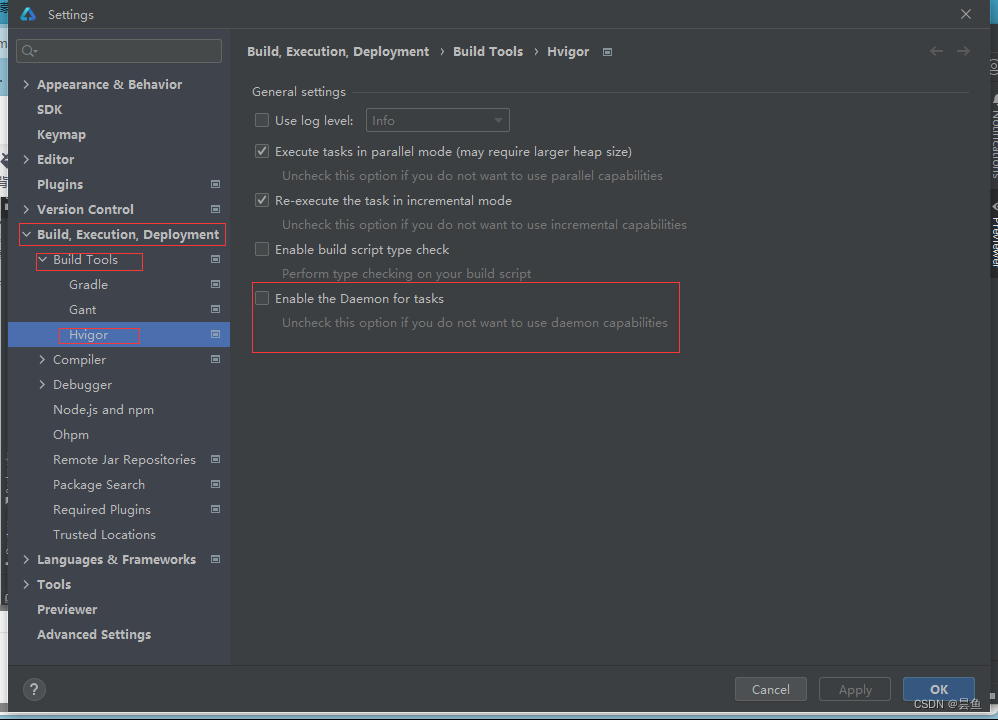
Task: Enable the Daemon for tasks
Action: coord(261,298)
